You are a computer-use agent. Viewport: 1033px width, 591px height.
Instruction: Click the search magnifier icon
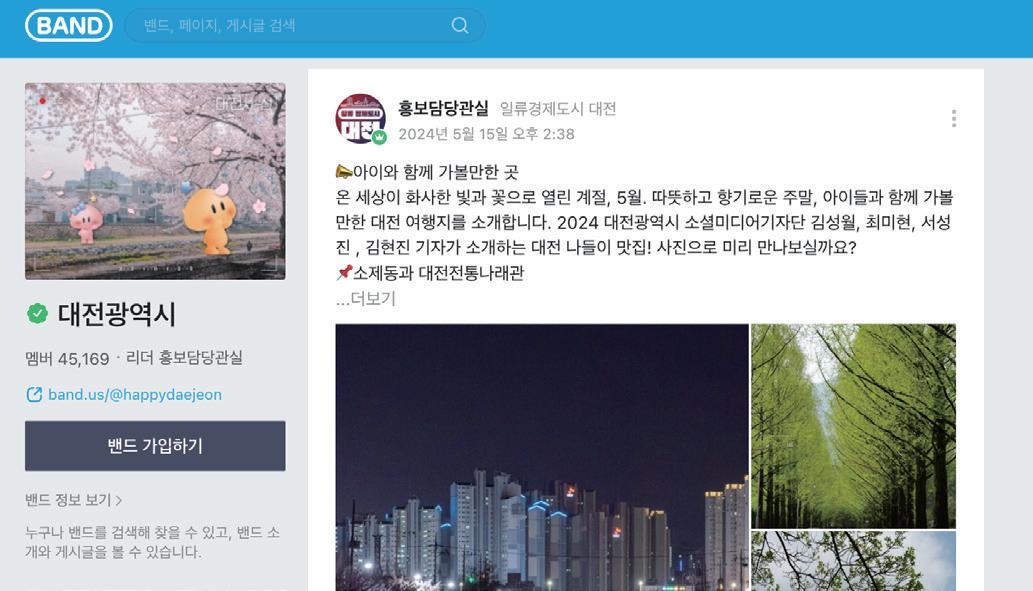point(460,26)
